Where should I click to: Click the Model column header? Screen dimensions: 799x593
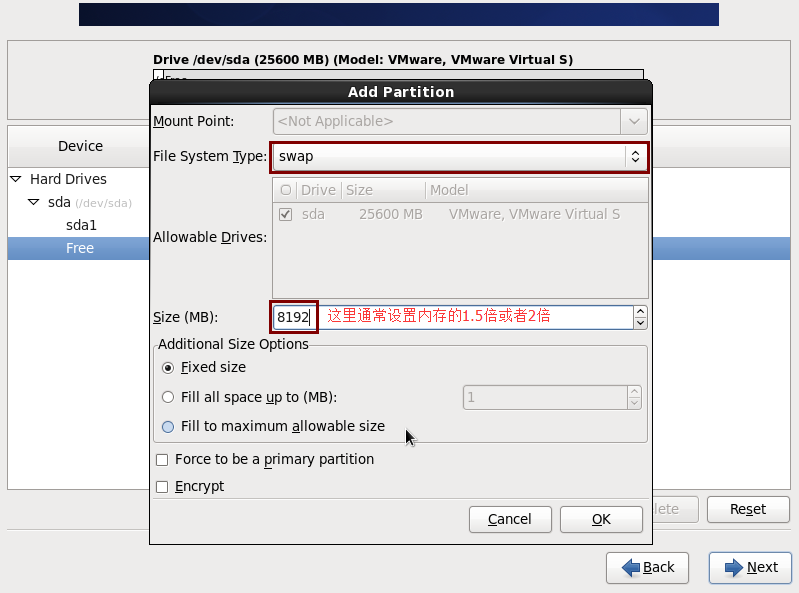pyautogui.click(x=537, y=190)
